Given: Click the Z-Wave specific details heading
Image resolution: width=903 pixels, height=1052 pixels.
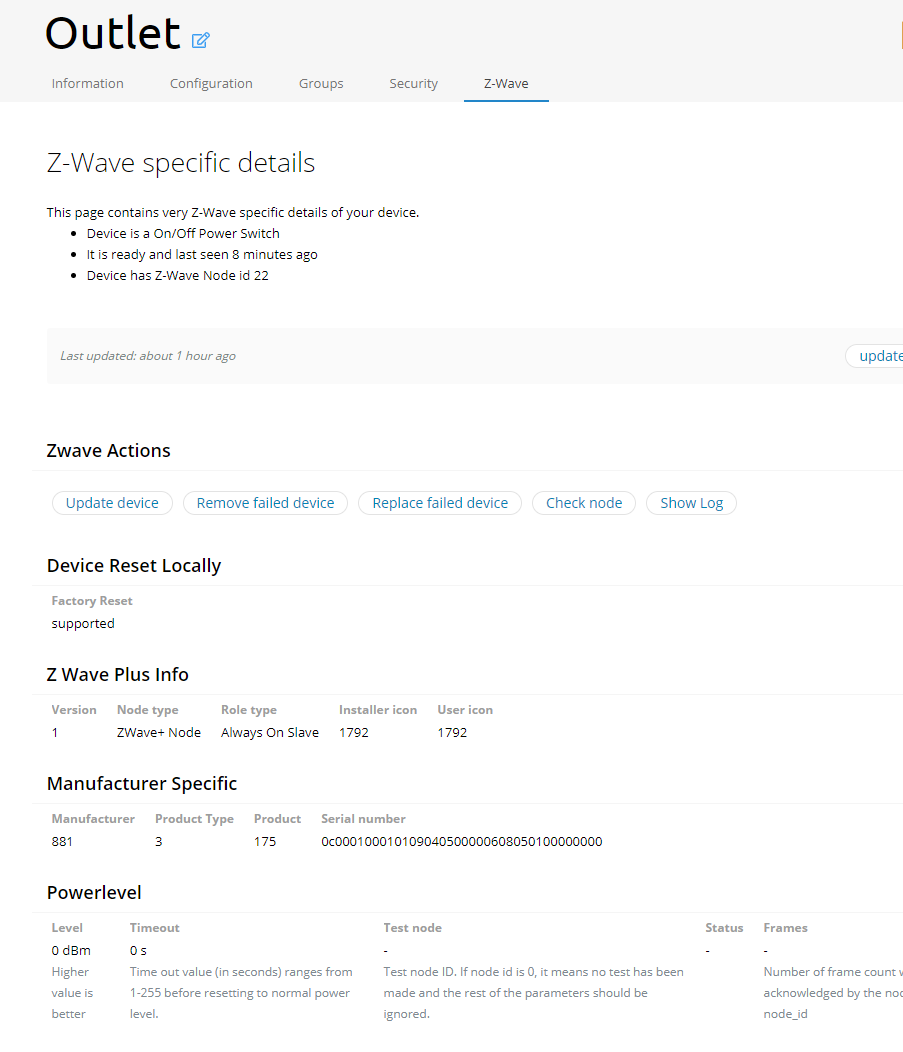Looking at the screenshot, I should (181, 163).
